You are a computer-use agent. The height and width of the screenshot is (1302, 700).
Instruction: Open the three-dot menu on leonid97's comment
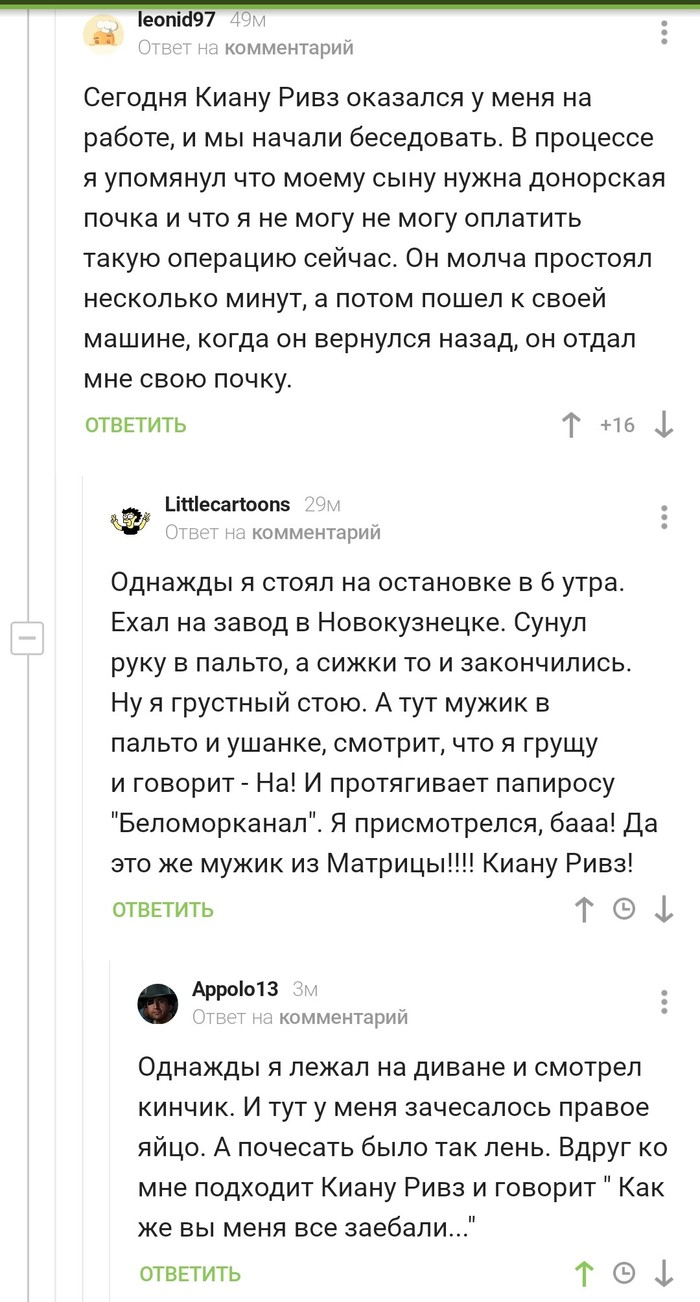coord(662,32)
